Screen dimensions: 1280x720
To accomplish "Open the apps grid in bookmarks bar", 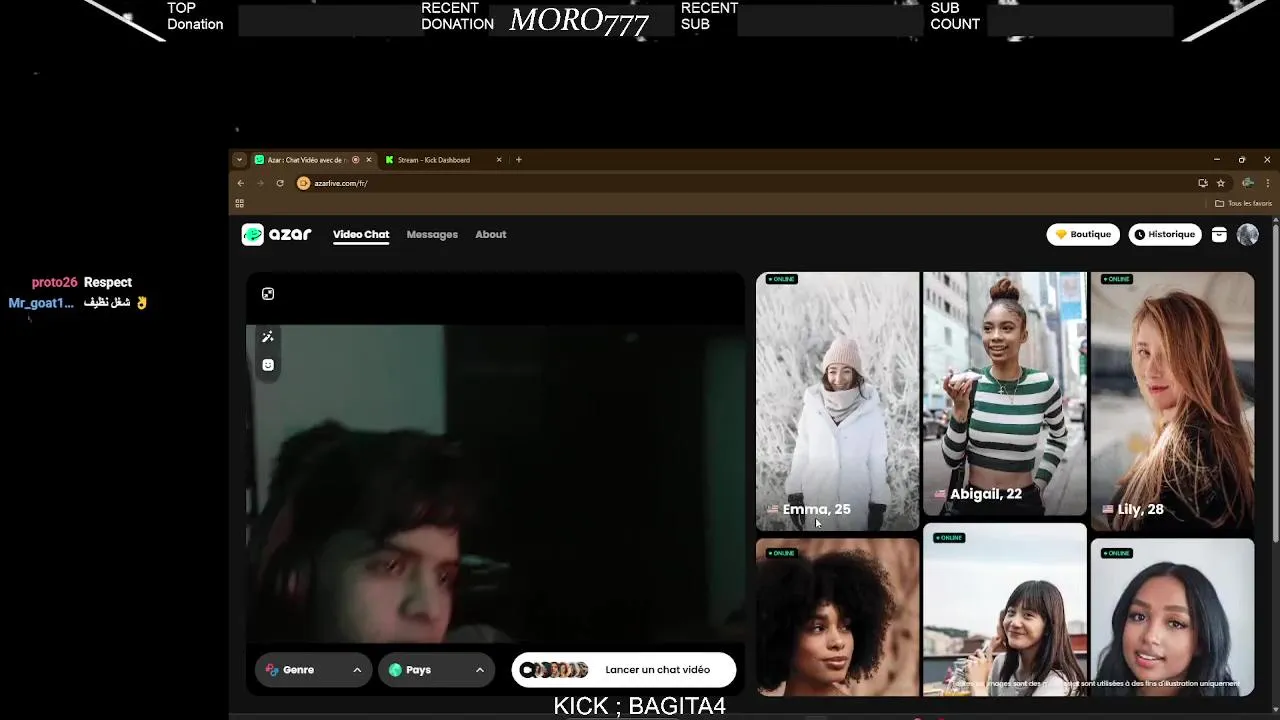I will click(x=239, y=203).
